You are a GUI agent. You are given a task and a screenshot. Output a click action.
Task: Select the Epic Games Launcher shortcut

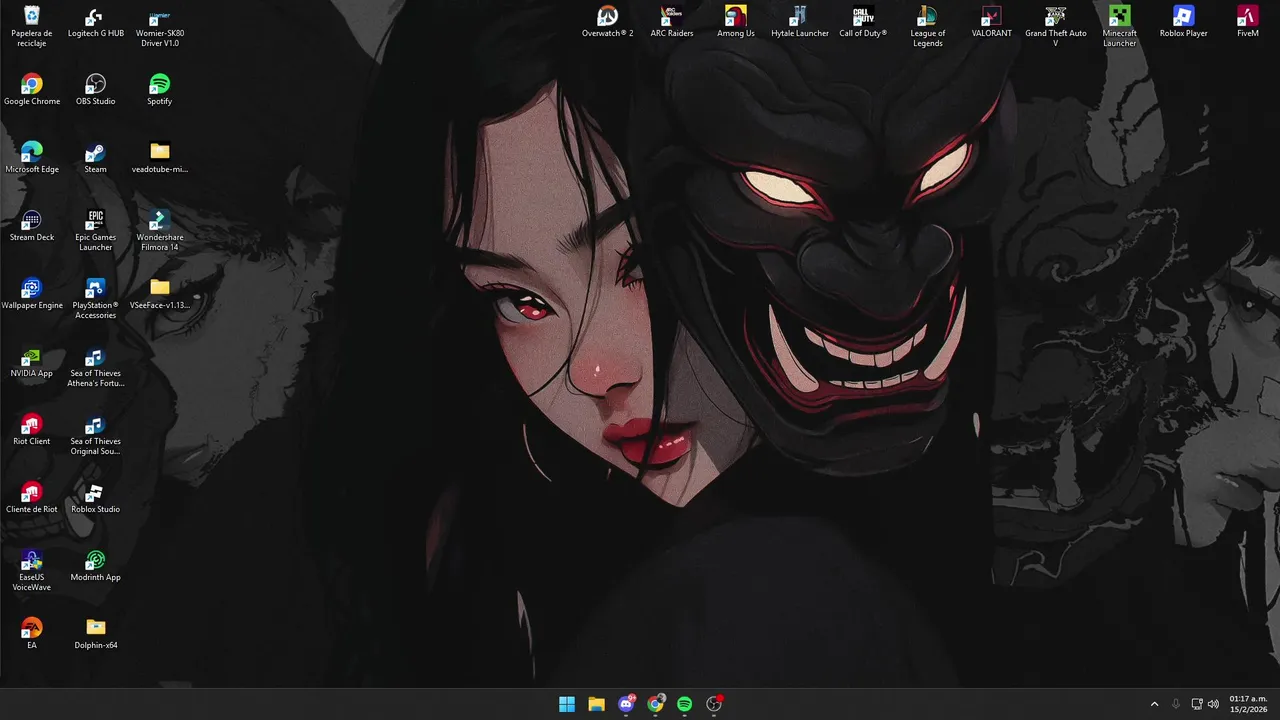(96, 230)
